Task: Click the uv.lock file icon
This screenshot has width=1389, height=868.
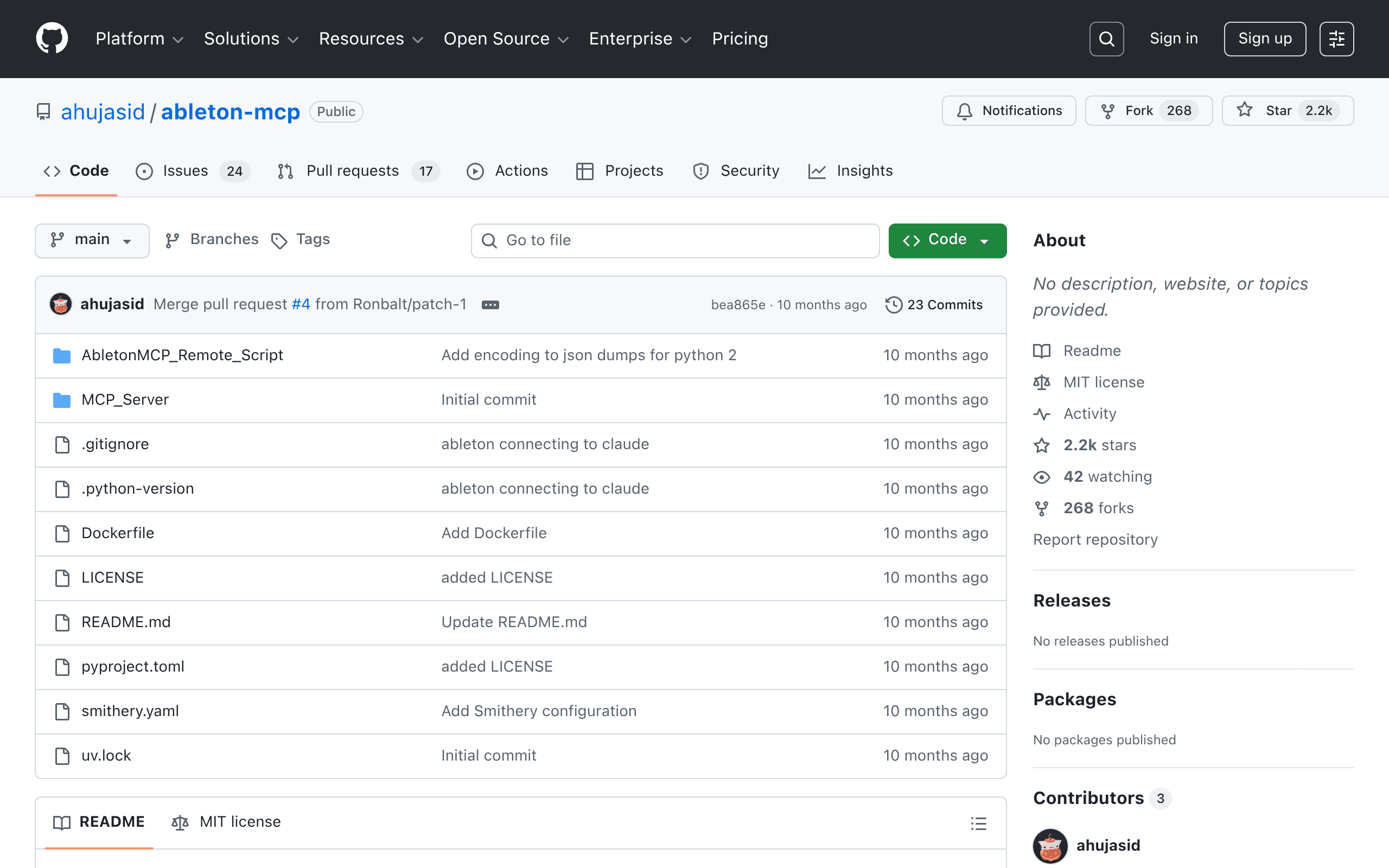Action: (62, 756)
